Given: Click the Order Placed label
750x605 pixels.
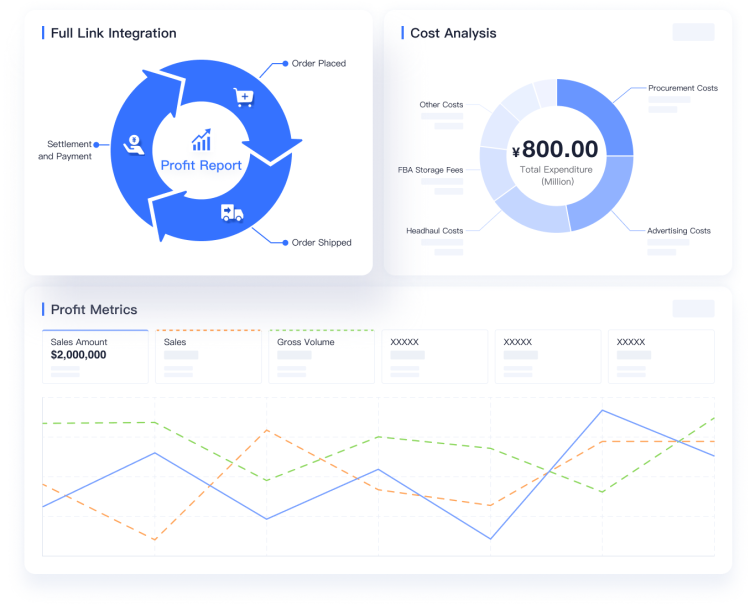Looking at the screenshot, I should (319, 64).
